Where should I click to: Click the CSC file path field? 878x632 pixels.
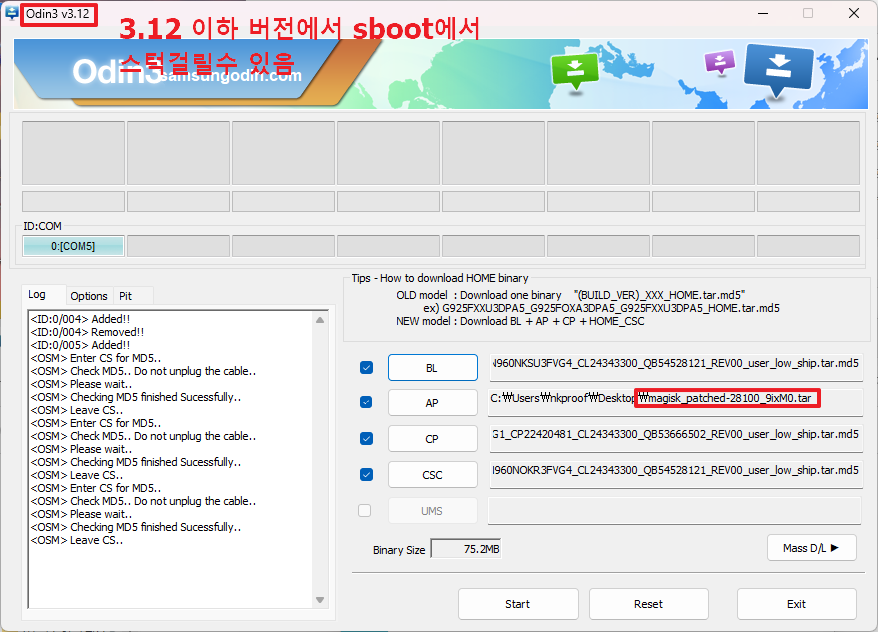[675, 475]
